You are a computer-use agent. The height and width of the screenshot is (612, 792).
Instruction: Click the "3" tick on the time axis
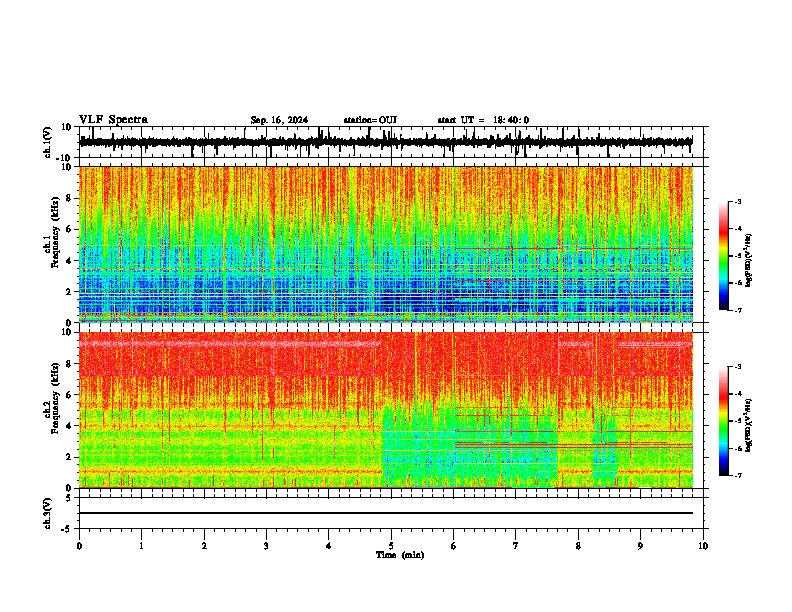coord(266,546)
